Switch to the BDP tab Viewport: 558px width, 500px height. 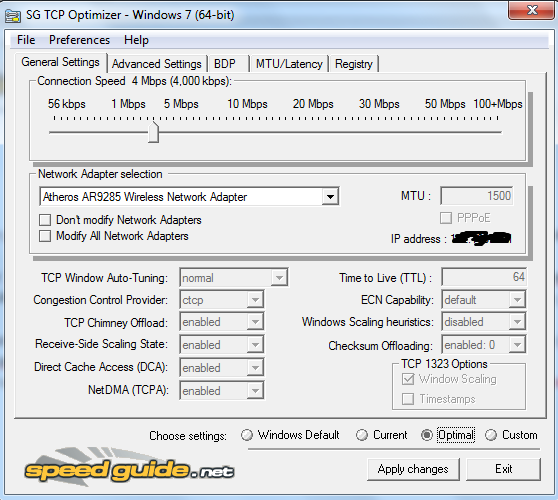(228, 64)
